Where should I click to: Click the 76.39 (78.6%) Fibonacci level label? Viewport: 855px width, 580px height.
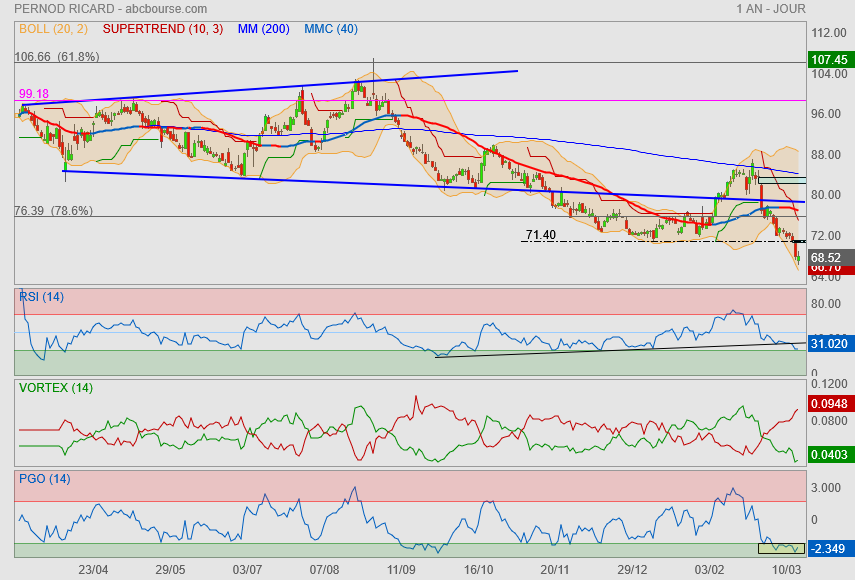click(x=54, y=211)
